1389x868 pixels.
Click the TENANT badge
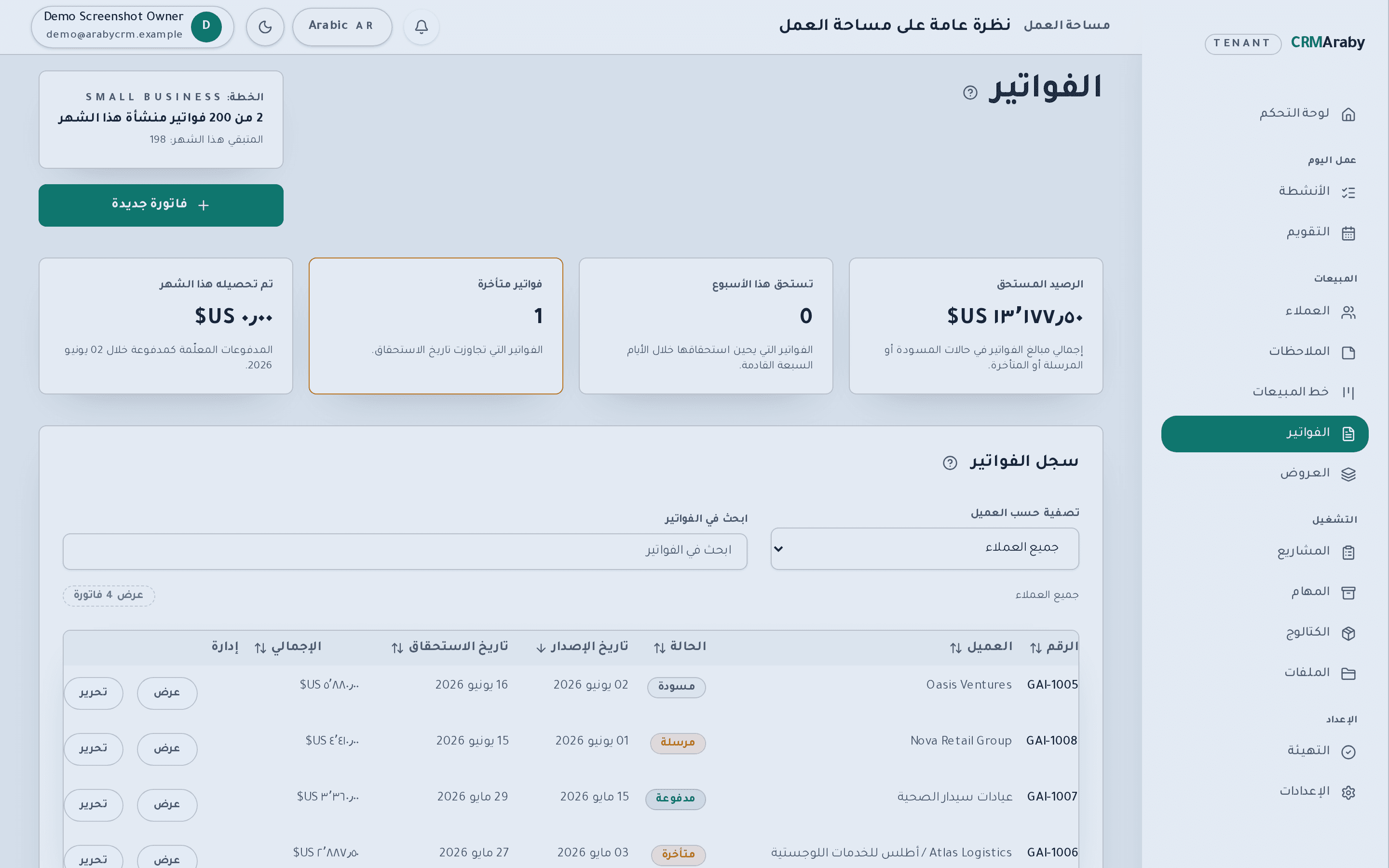1243,43
